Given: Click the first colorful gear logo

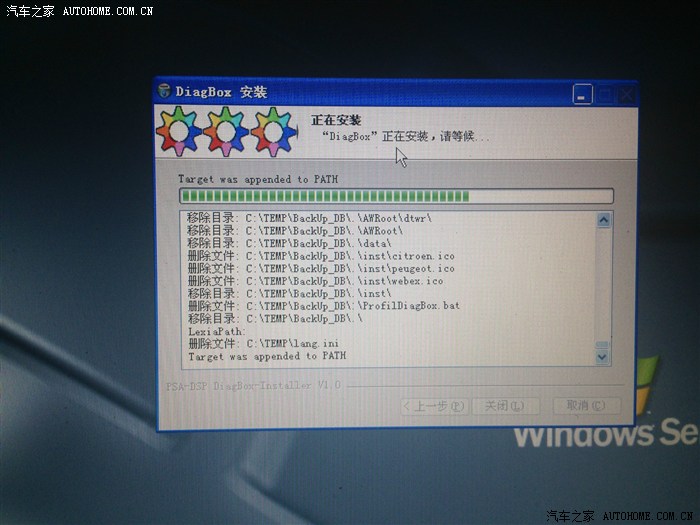Looking at the screenshot, I should 179,133.
